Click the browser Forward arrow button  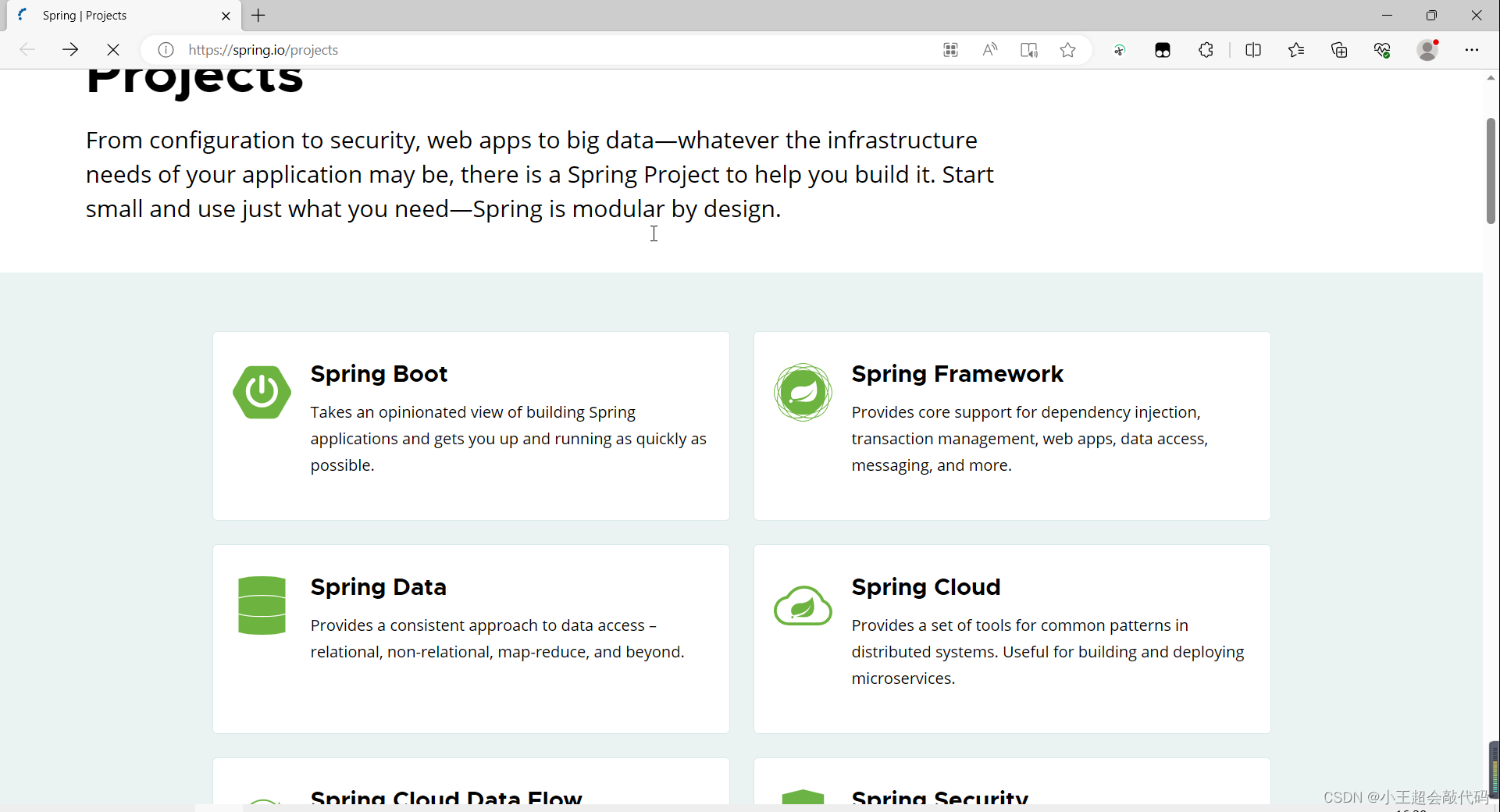(70, 50)
